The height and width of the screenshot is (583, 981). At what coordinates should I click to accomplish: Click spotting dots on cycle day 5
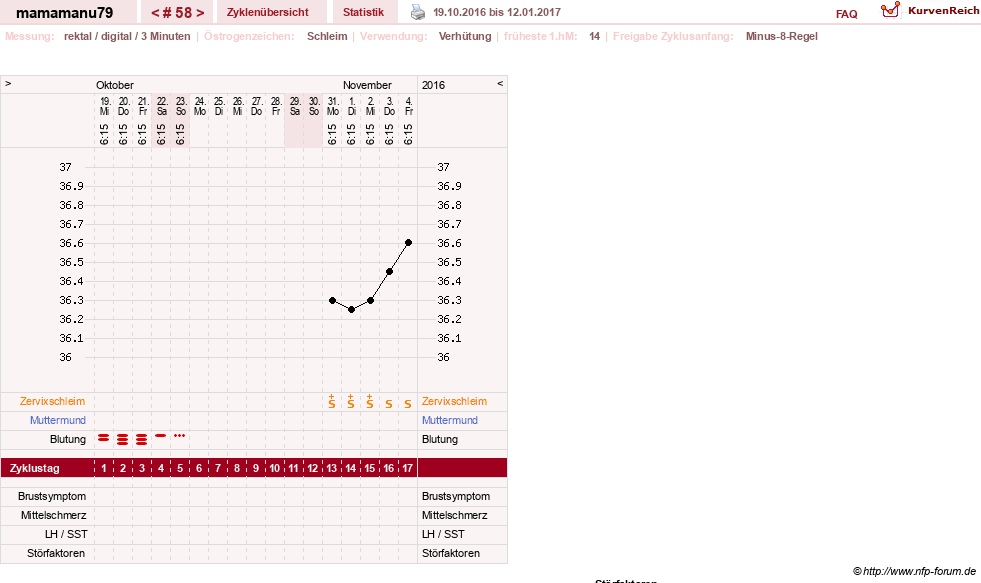coord(180,435)
